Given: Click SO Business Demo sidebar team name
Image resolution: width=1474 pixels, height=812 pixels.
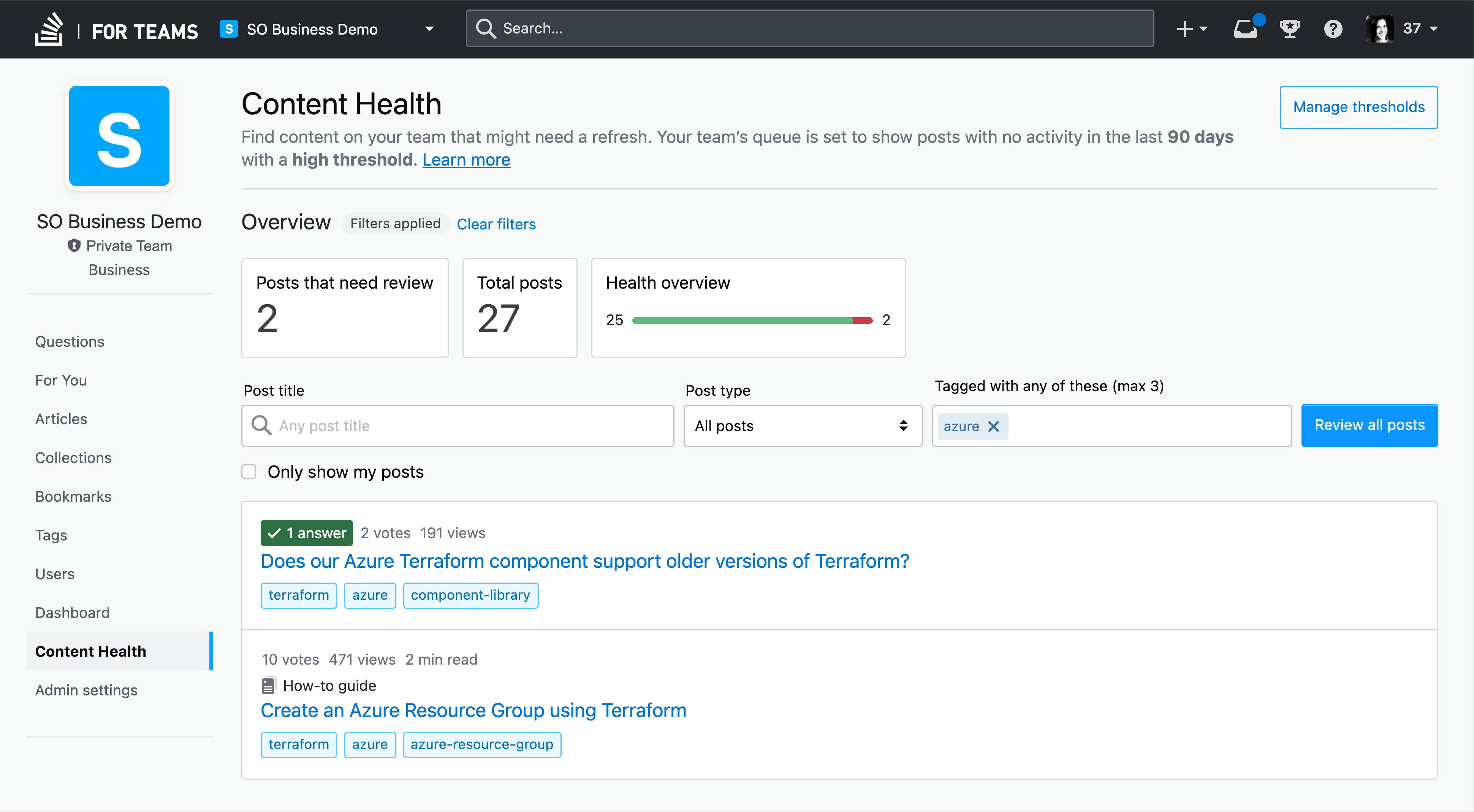Looking at the screenshot, I should coord(119,221).
